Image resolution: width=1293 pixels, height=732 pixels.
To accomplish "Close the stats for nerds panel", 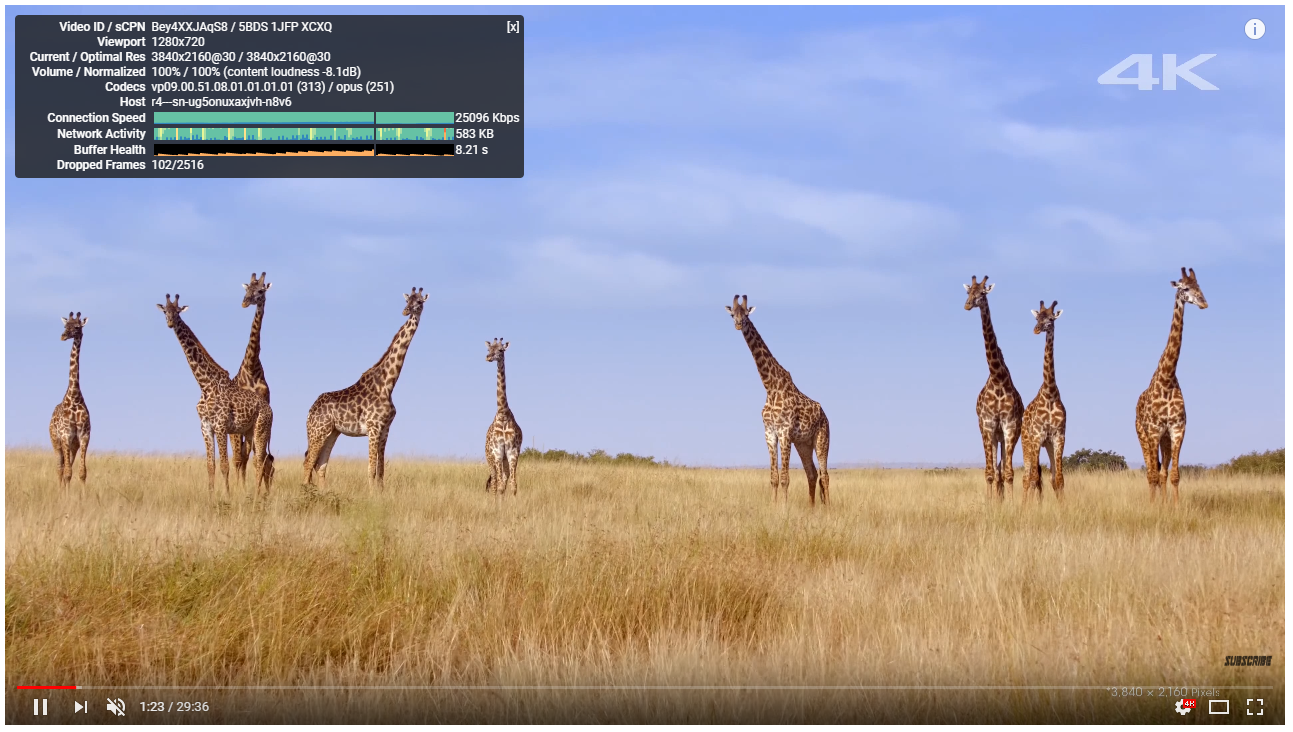I will click(x=512, y=27).
